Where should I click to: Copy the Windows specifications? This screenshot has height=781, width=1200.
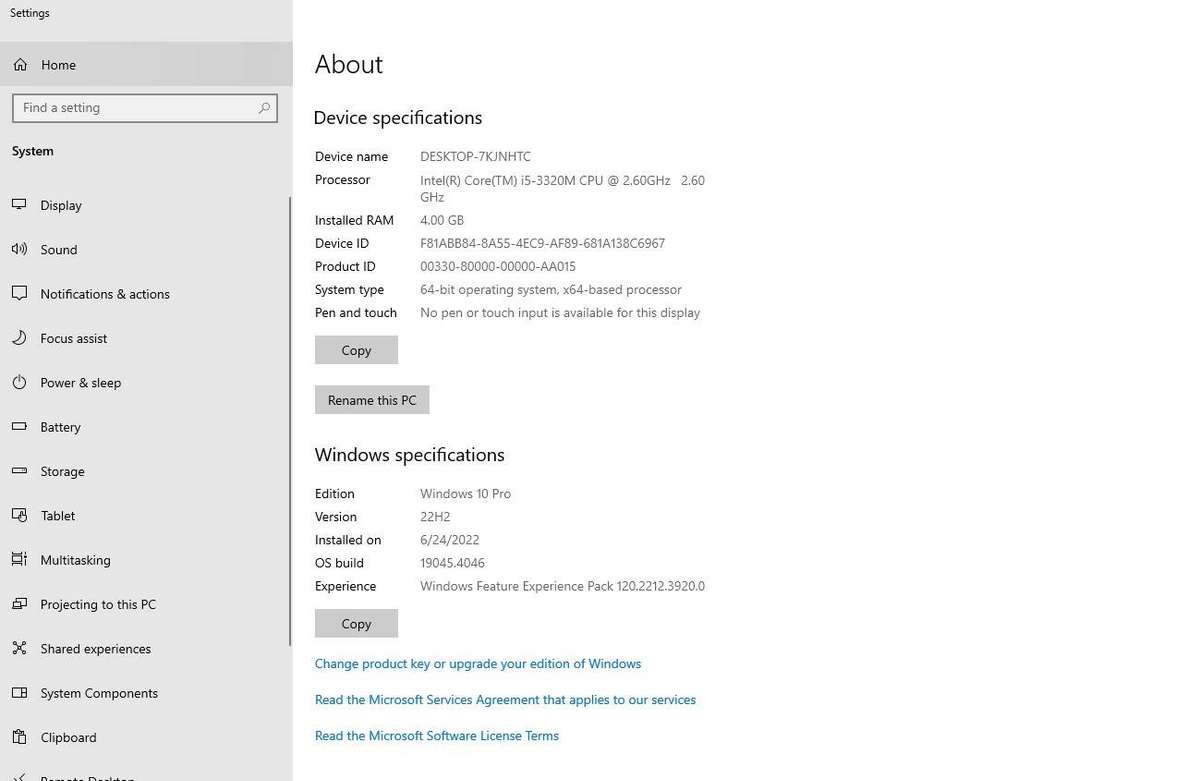[356, 624]
